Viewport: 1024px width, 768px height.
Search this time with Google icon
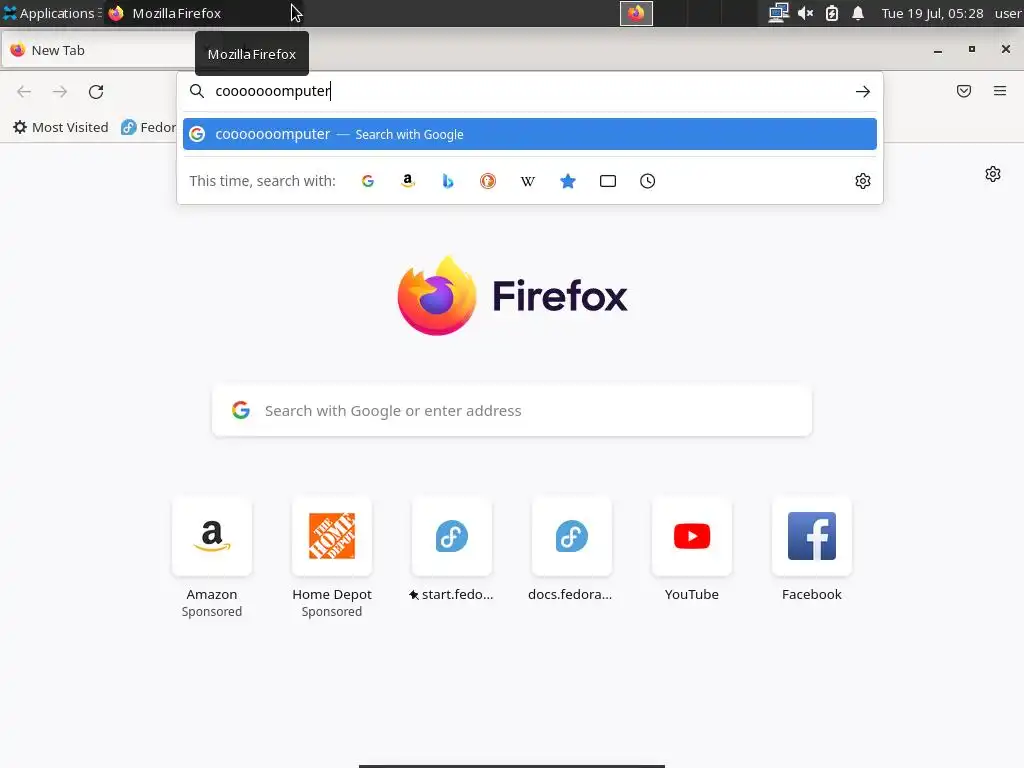tap(368, 181)
